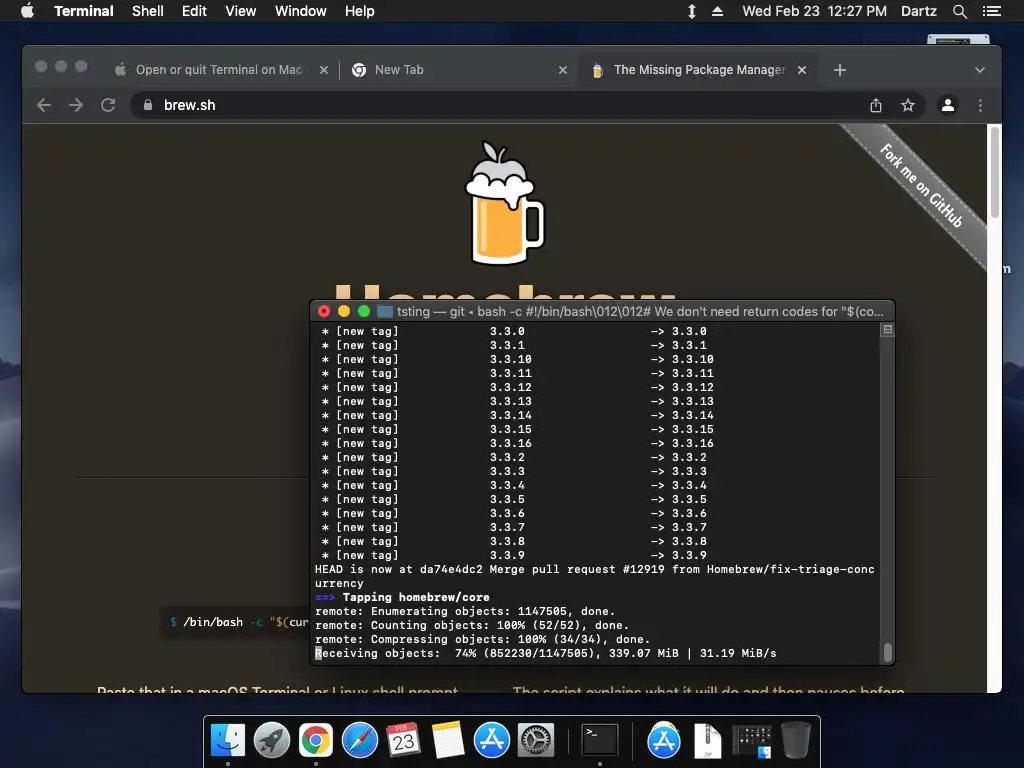The height and width of the screenshot is (768, 1024).
Task: Click the Fork me on GitHub ribbon
Action: pyautogui.click(x=921, y=185)
